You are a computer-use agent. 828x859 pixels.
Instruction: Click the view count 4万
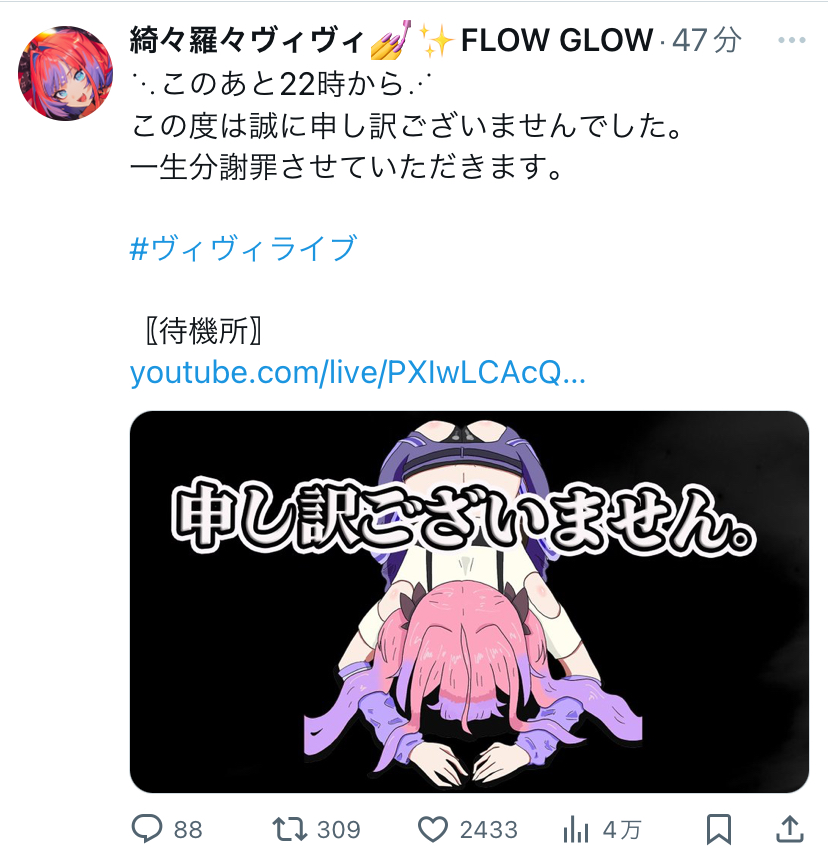[x=622, y=830]
